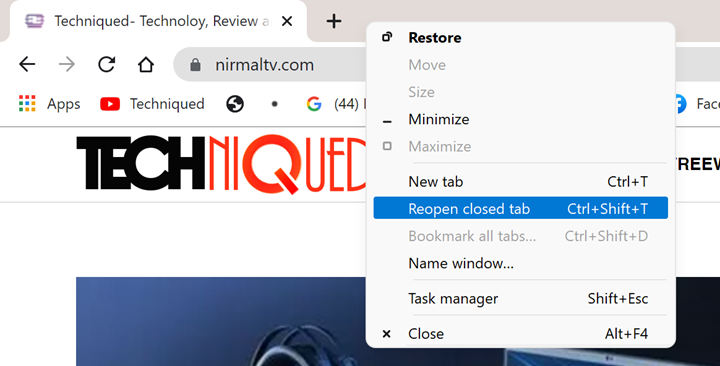
Task: Select the Techniqued tab
Action: [x=158, y=21]
